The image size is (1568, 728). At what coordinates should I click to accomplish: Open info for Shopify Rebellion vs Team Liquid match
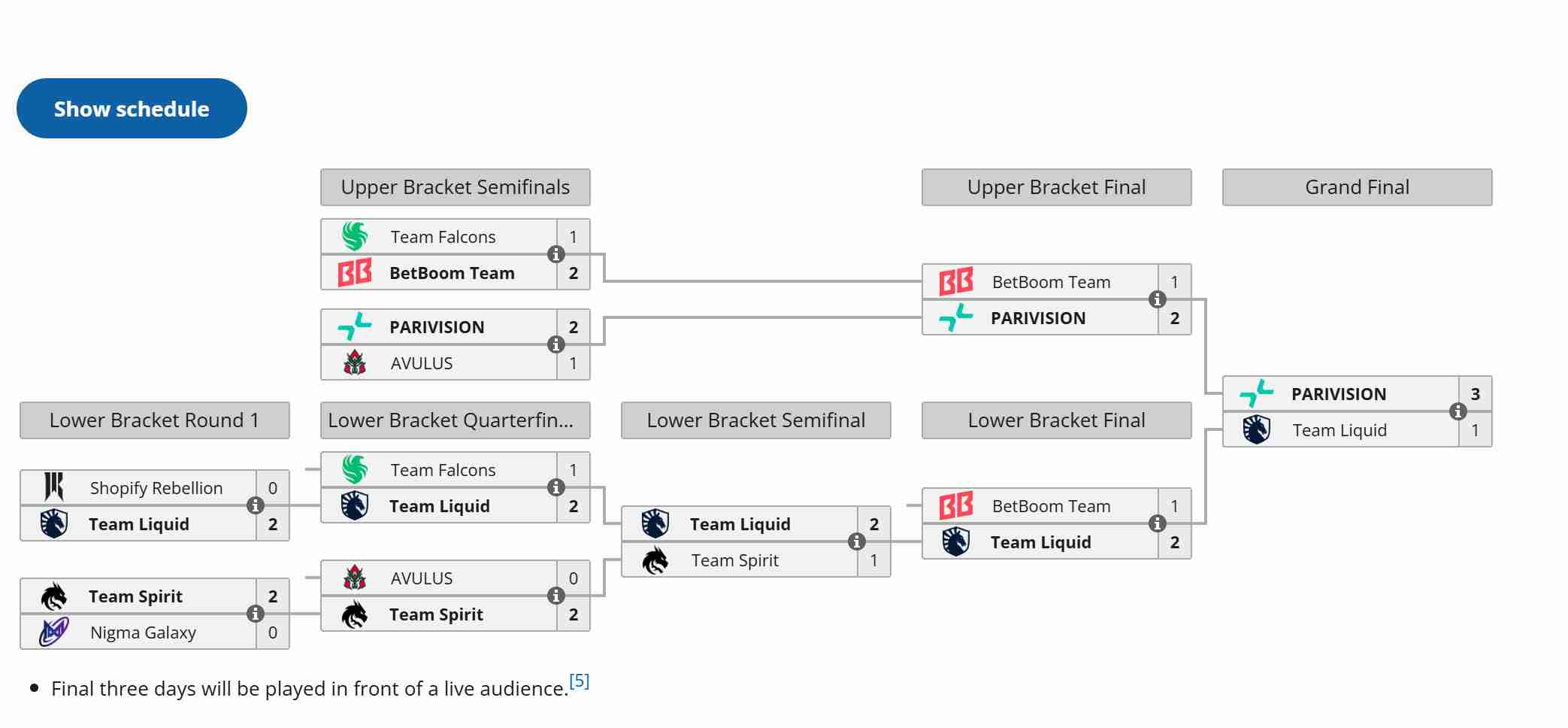click(x=256, y=505)
